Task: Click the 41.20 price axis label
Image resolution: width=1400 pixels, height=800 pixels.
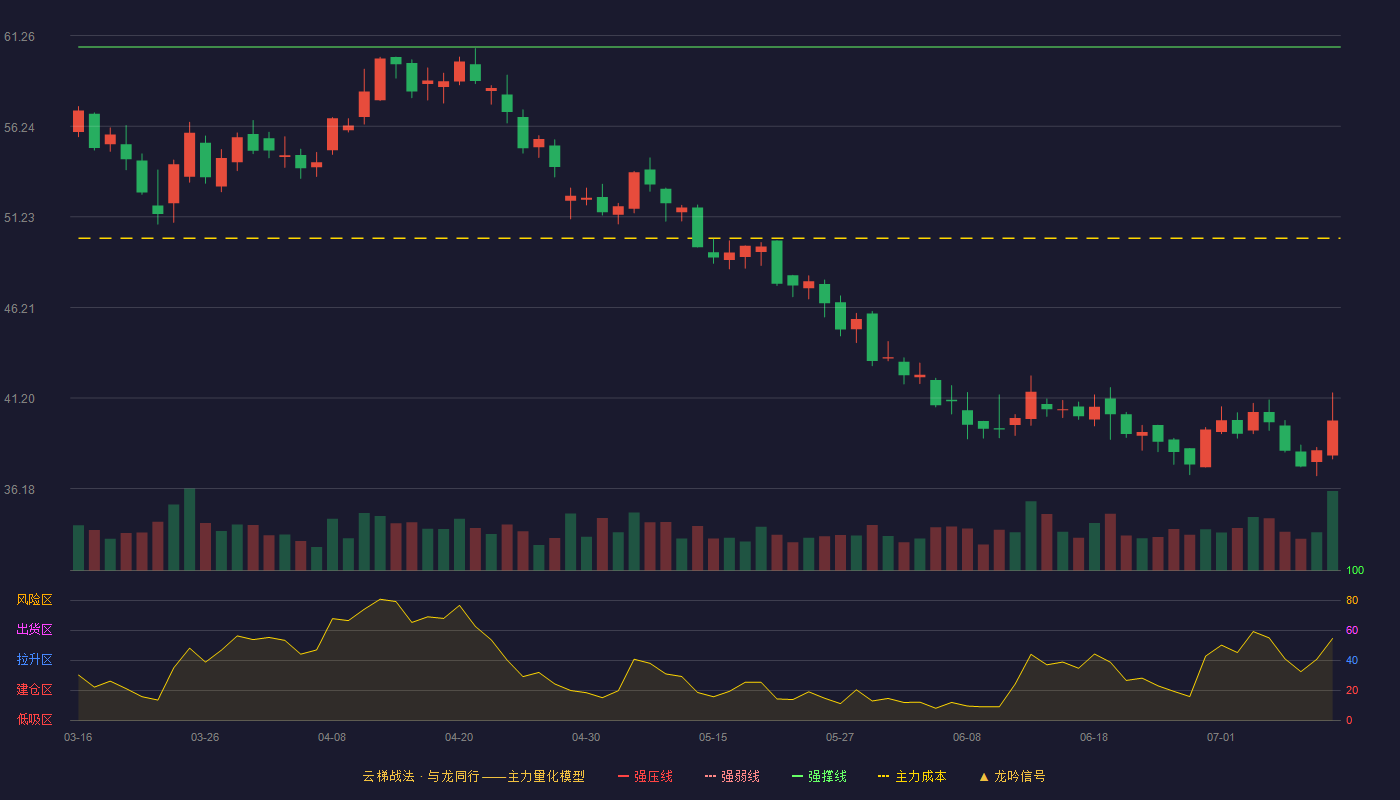Action: click(x=20, y=398)
